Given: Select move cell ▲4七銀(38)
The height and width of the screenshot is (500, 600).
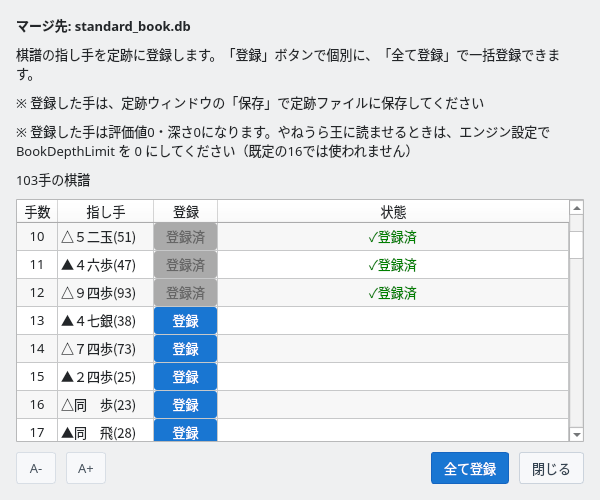Looking at the screenshot, I should pyautogui.click(x=106, y=321).
